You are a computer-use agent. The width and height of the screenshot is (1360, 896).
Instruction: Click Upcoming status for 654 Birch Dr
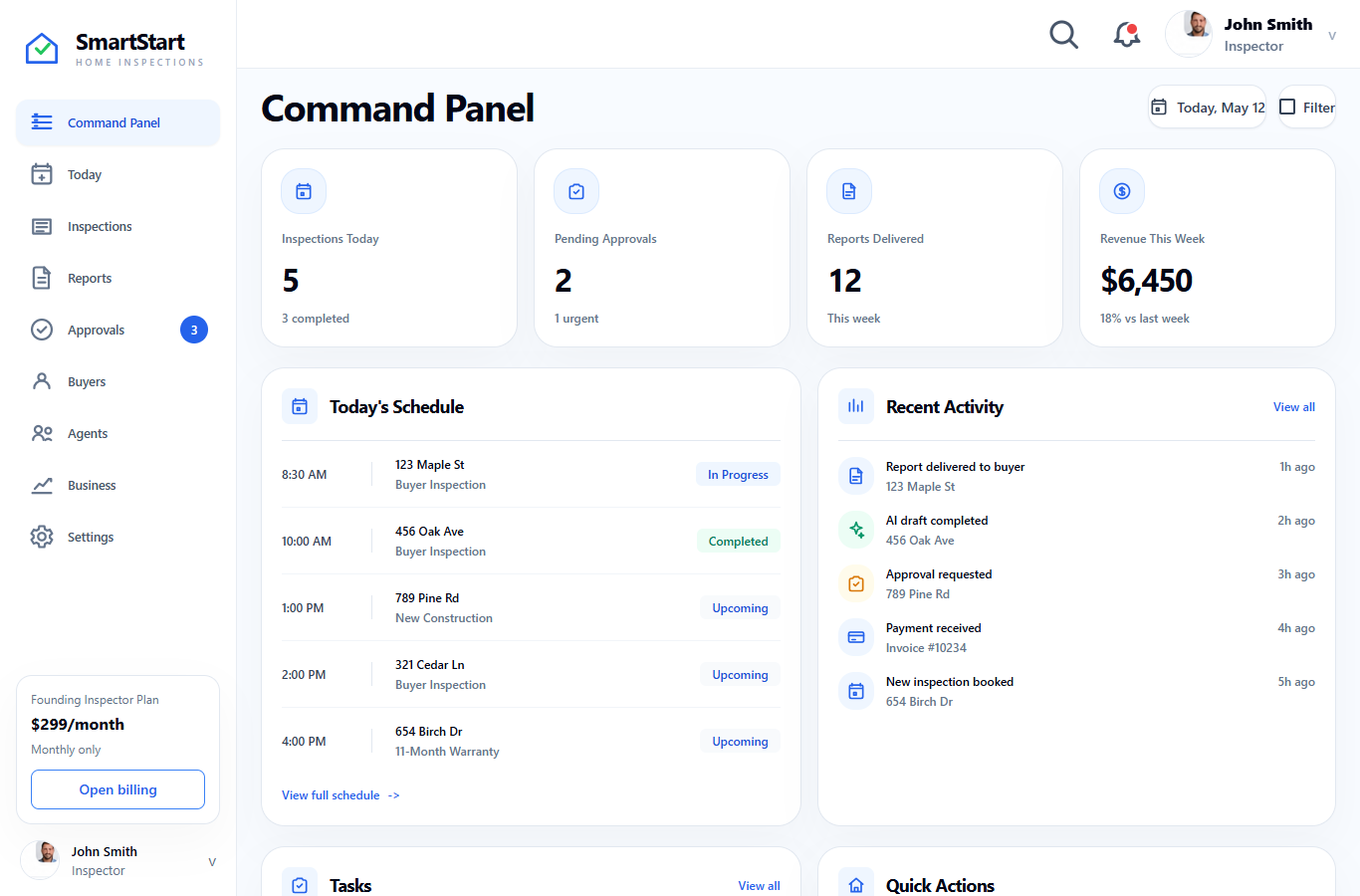[740, 742]
